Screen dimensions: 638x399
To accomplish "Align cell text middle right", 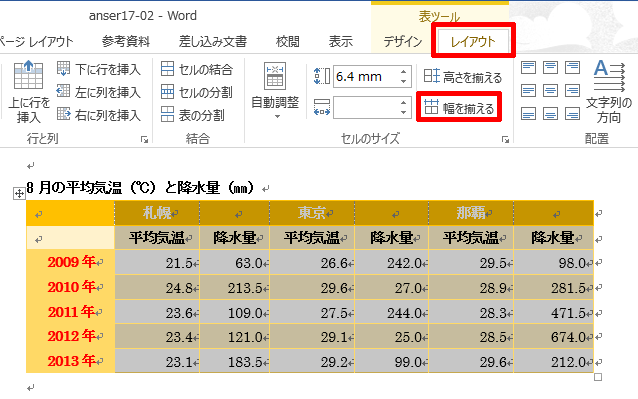I will point(572,90).
